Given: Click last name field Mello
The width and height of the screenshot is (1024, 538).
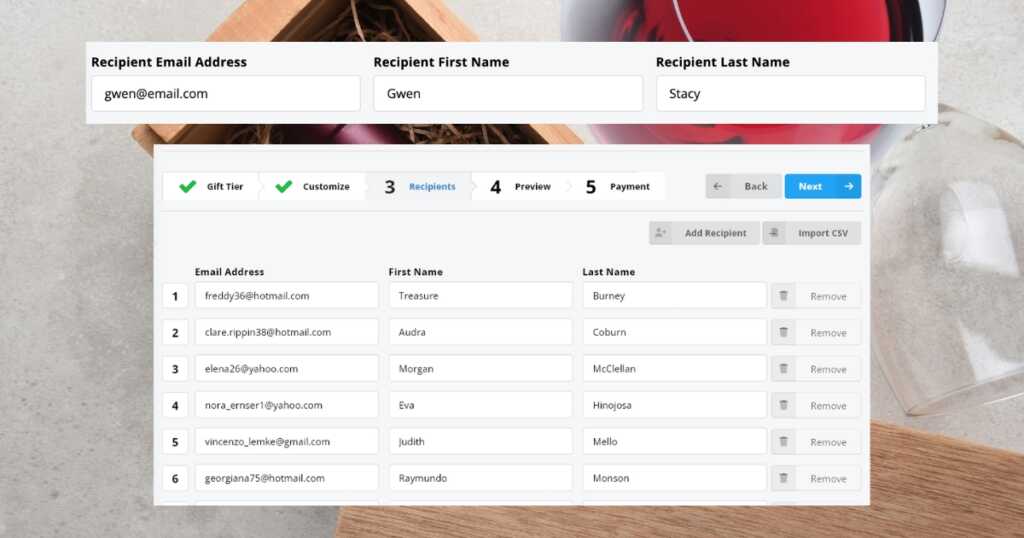Looking at the screenshot, I should click(675, 442).
